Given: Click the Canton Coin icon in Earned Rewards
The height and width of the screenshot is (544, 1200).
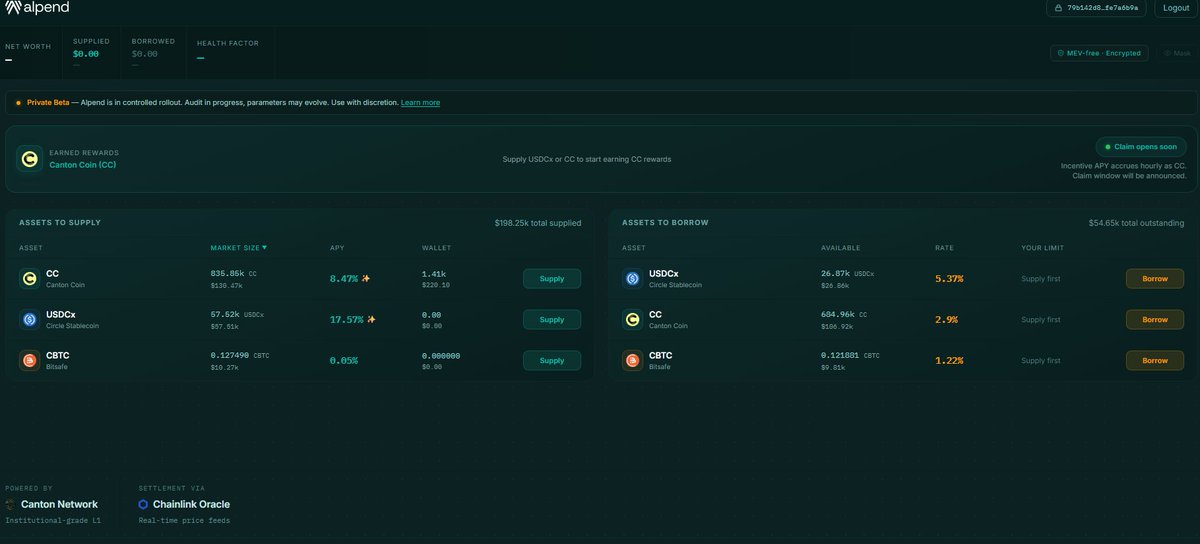Looking at the screenshot, I should [30, 158].
